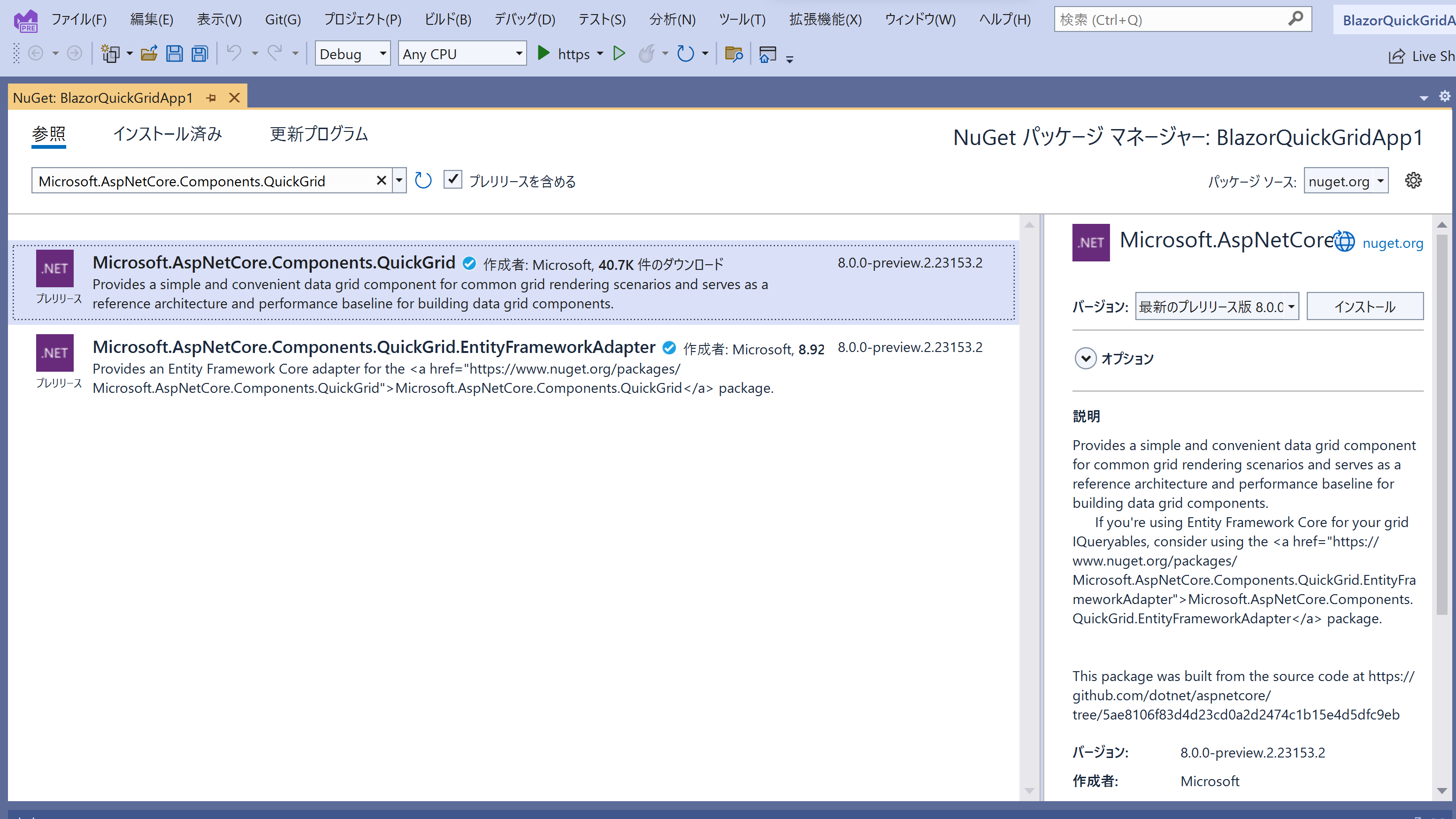
Task: Switch to the インストール済み tab
Action: [x=168, y=135]
